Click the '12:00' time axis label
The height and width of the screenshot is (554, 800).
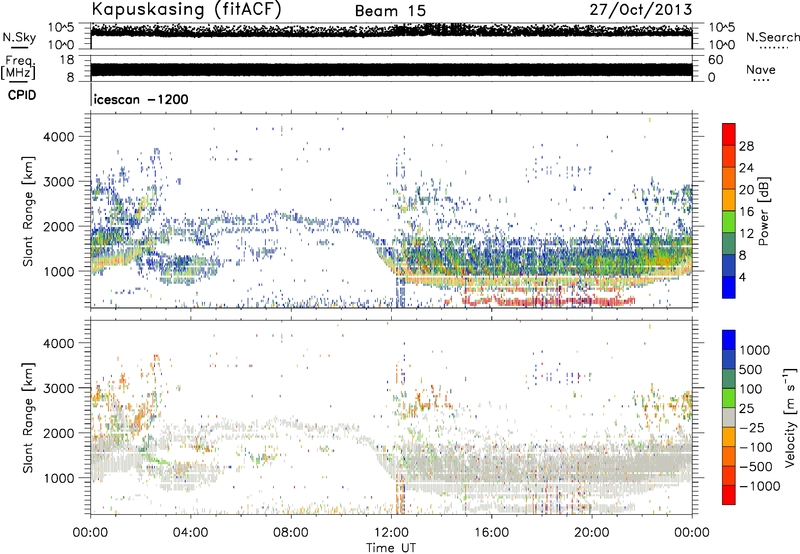click(x=391, y=533)
